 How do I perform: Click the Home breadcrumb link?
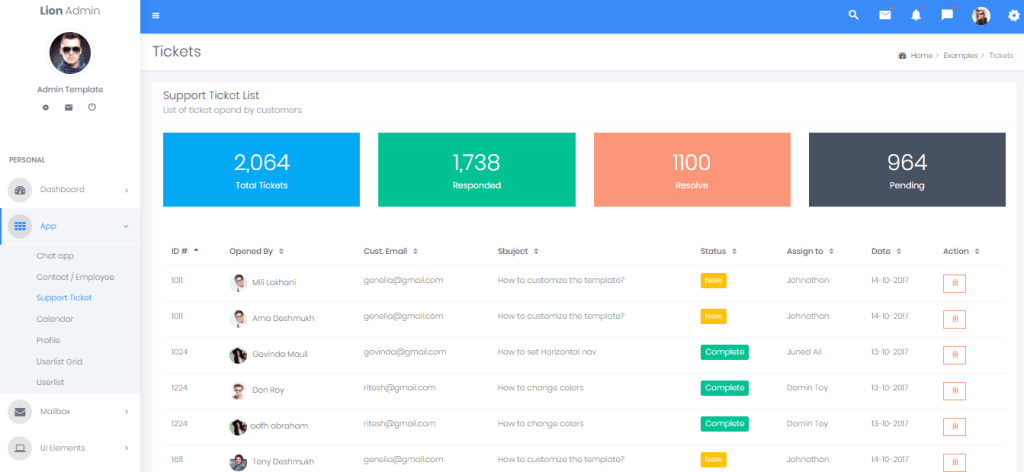tap(921, 55)
